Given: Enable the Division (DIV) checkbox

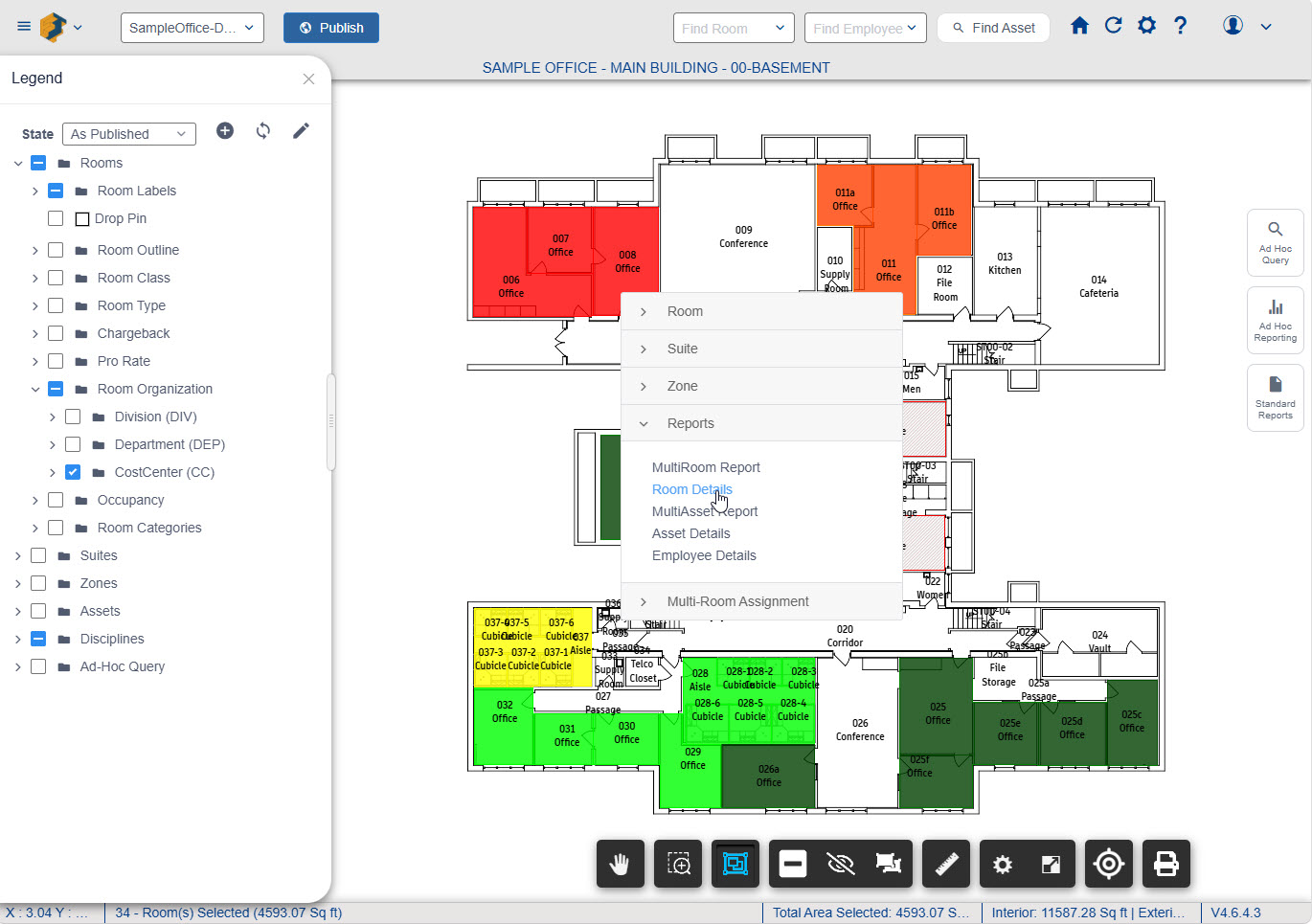Looking at the screenshot, I should pyautogui.click(x=73, y=417).
